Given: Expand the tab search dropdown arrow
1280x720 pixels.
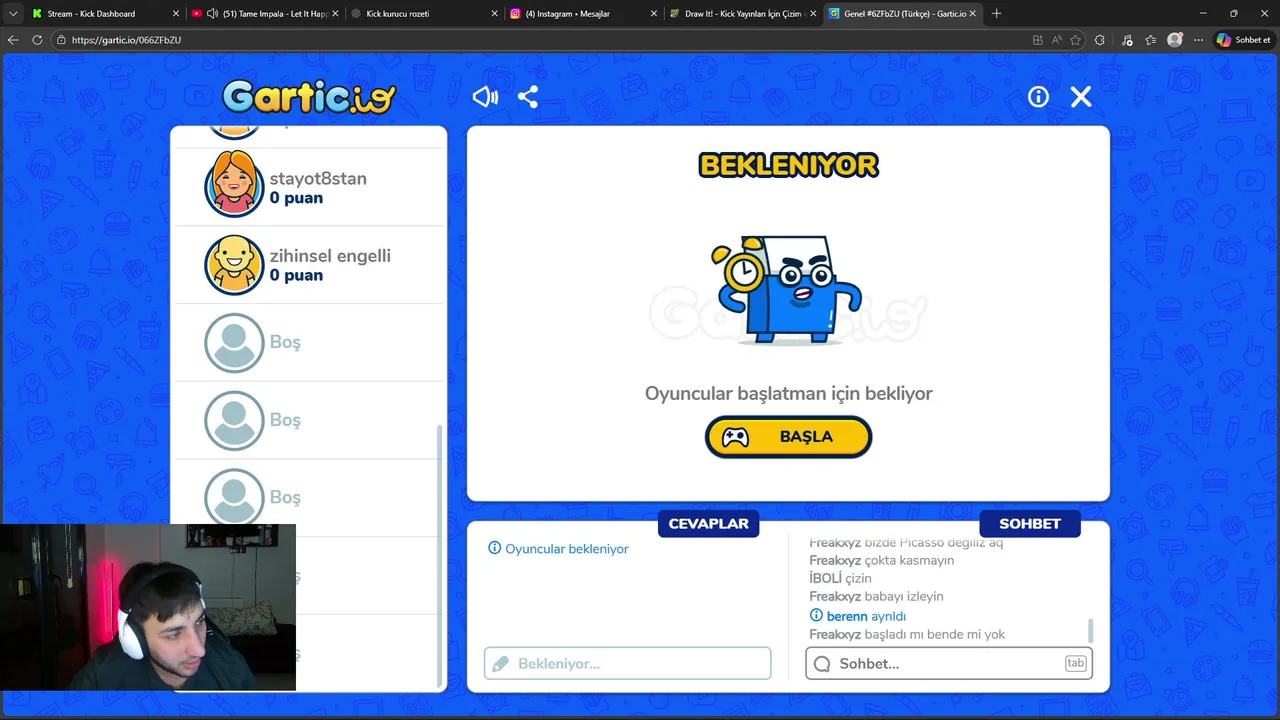Looking at the screenshot, I should (12, 13).
